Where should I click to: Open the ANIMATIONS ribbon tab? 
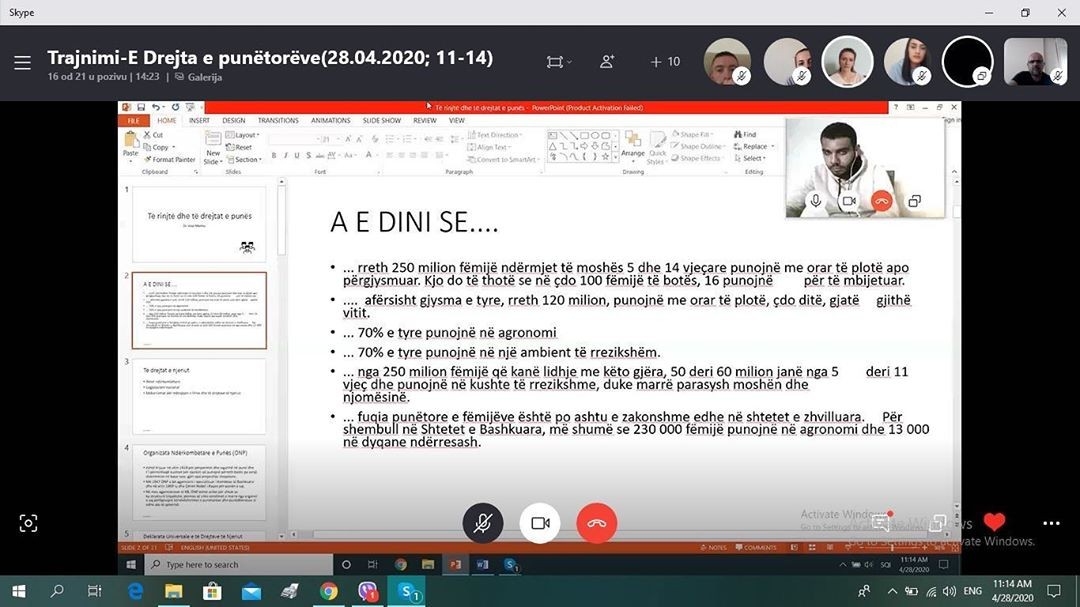click(331, 120)
